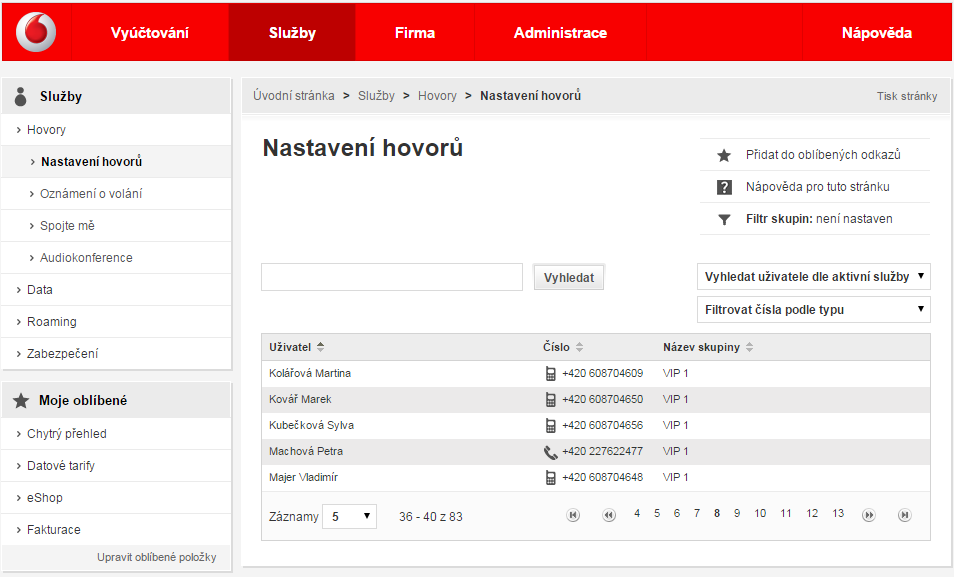Click Přidat do oblíbených odkazů link
The width and height of the screenshot is (954, 577).
tap(823, 155)
